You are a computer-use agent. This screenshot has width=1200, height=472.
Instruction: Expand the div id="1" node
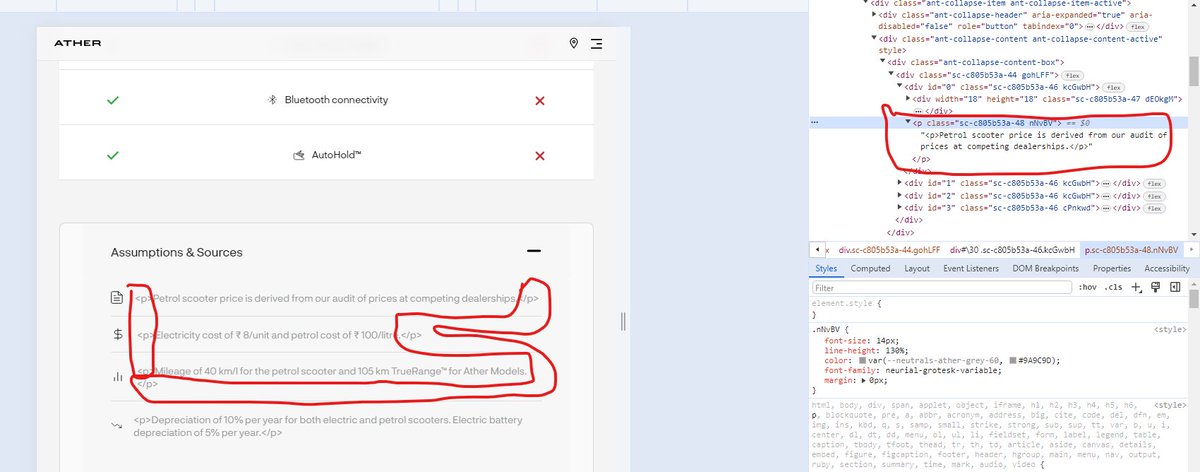coord(899,183)
